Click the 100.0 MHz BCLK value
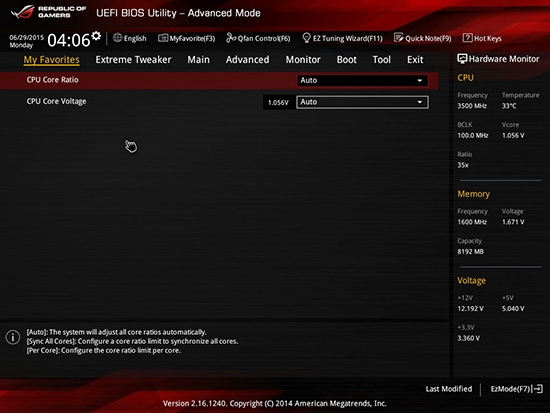This screenshot has height=413, width=550. (x=473, y=135)
